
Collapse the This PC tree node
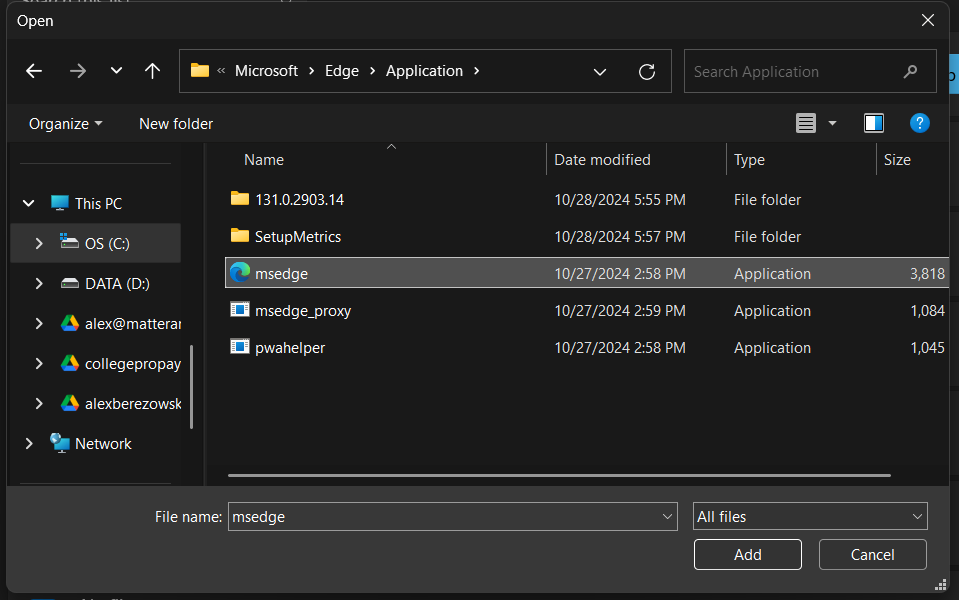tap(28, 203)
